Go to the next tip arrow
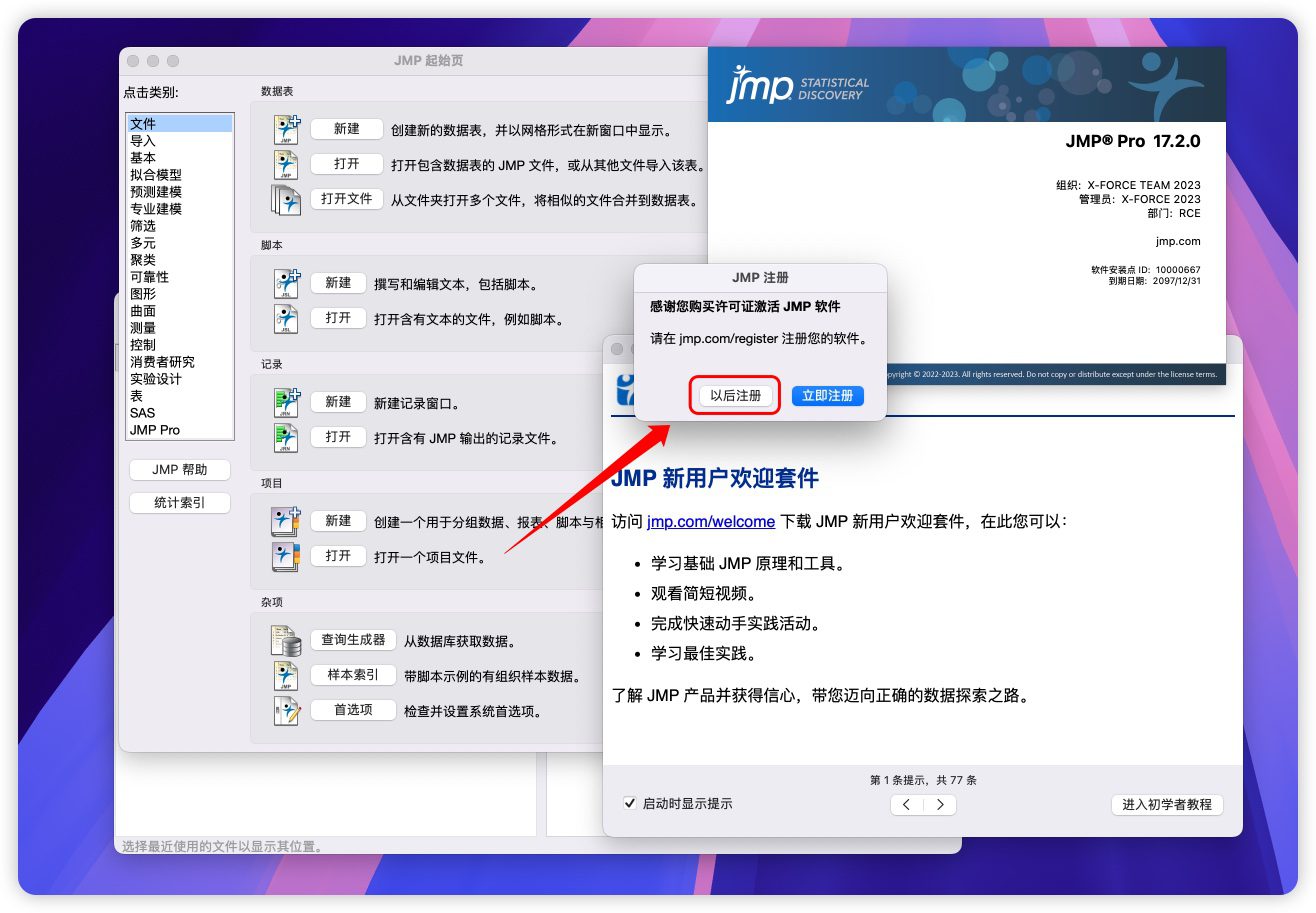The image size is (1316, 913). tap(940, 805)
